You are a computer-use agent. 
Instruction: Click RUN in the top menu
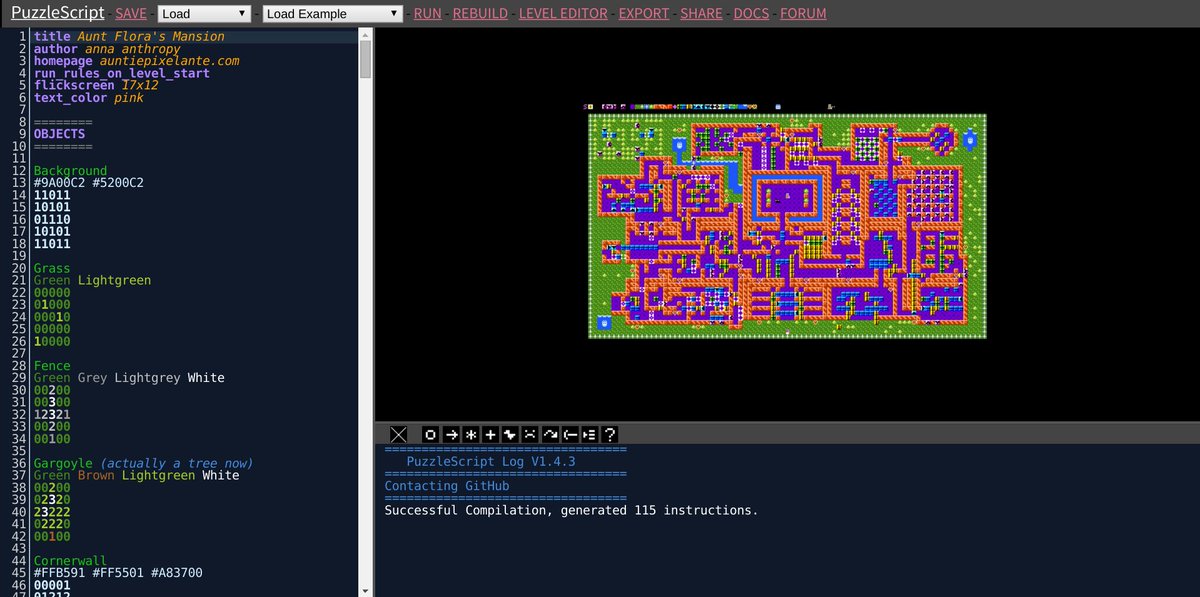pos(427,14)
